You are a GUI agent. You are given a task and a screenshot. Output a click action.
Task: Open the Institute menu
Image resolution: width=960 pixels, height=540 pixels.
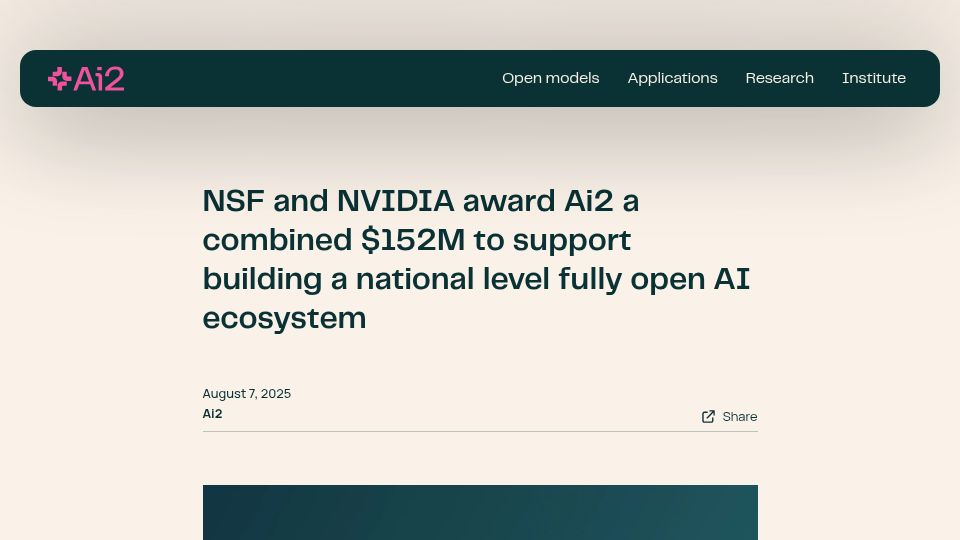pos(874,78)
